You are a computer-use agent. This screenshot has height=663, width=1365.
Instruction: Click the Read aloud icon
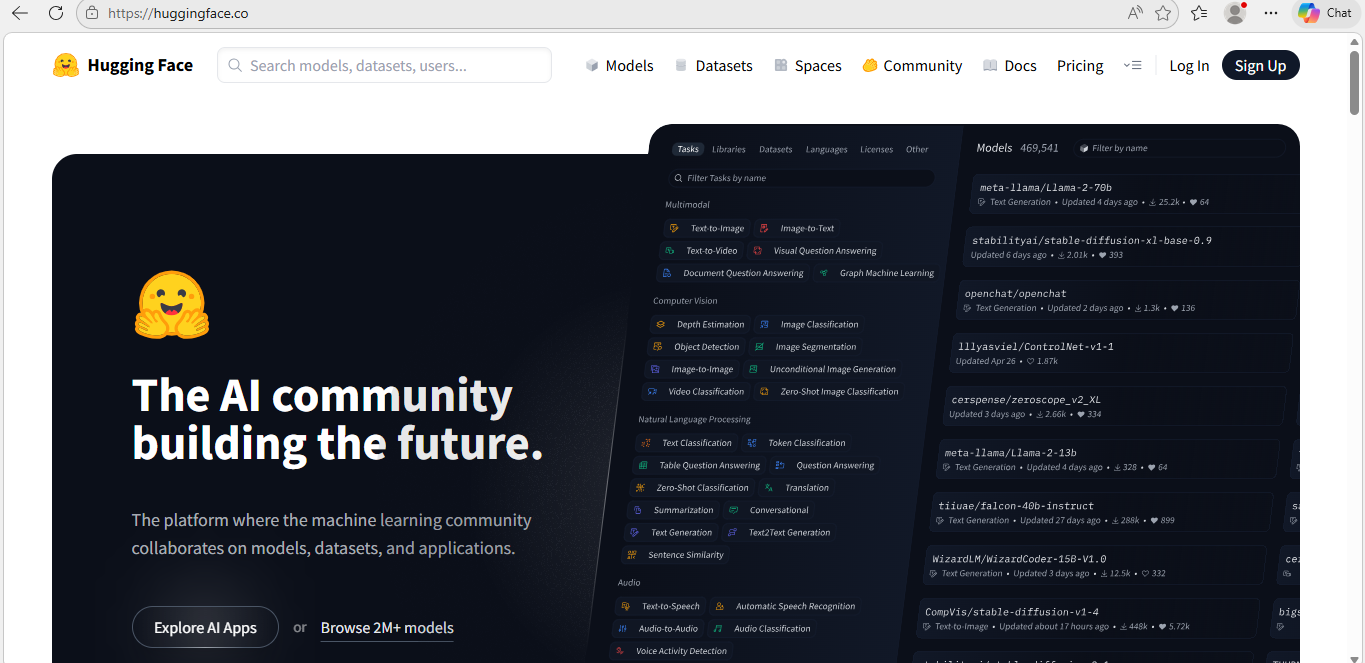pos(1135,13)
